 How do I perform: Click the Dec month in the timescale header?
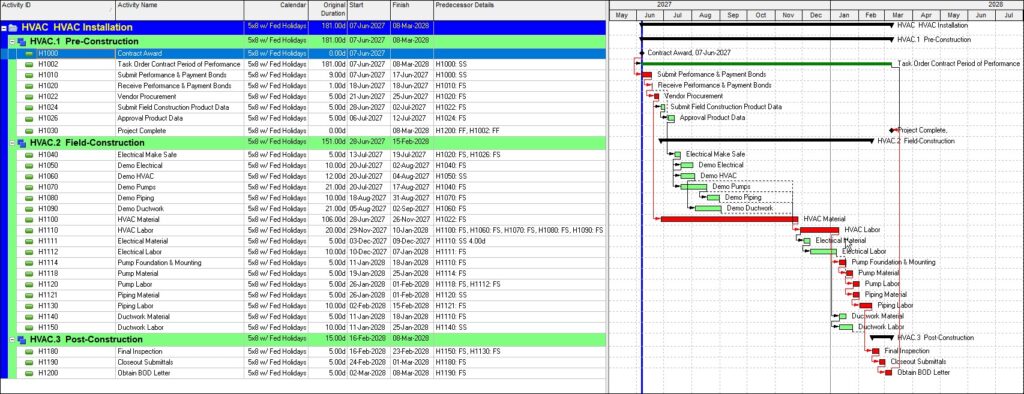816,14
